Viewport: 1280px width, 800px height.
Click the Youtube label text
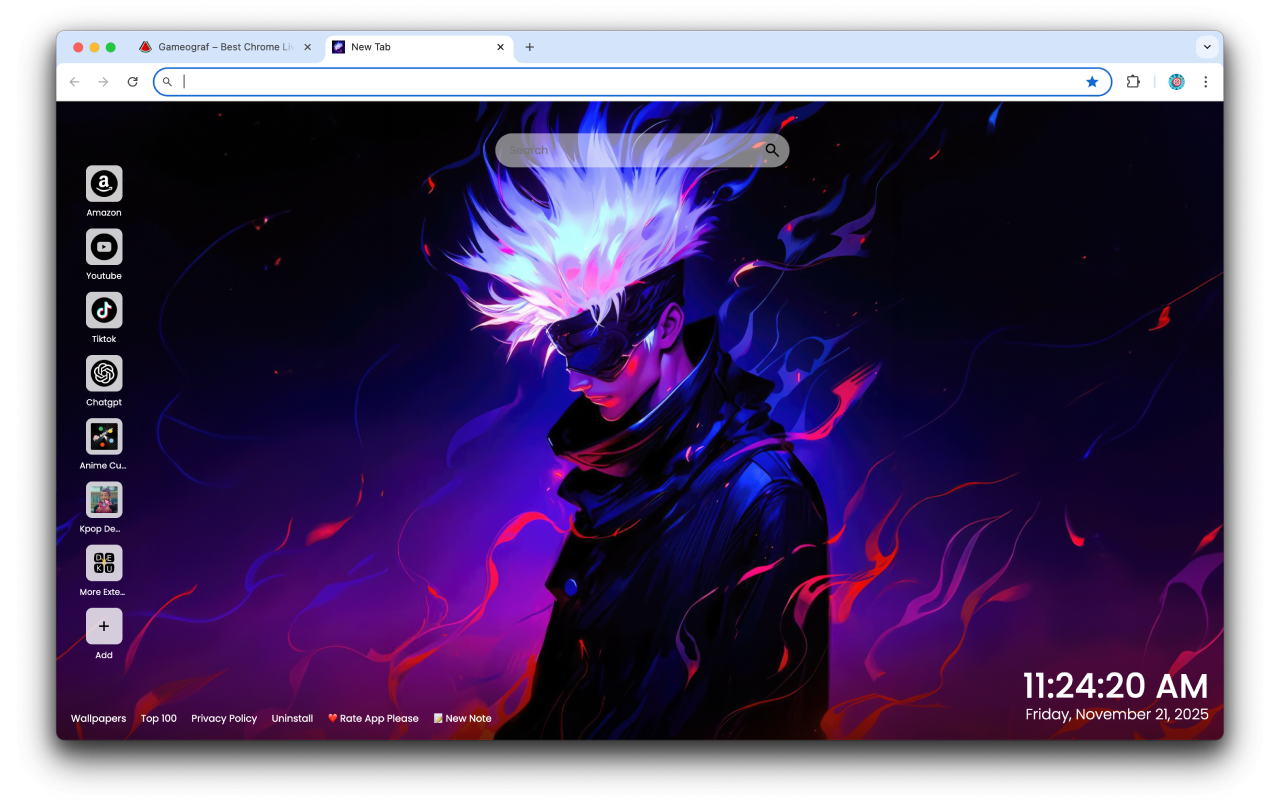coord(104,276)
